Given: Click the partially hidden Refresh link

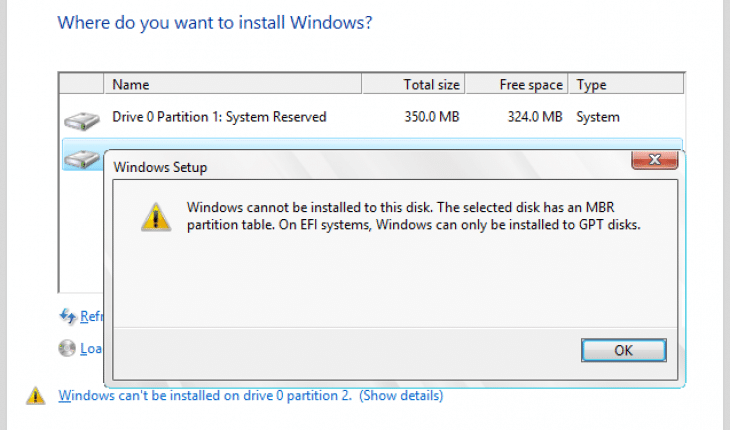Looking at the screenshot, I should 92,317.
